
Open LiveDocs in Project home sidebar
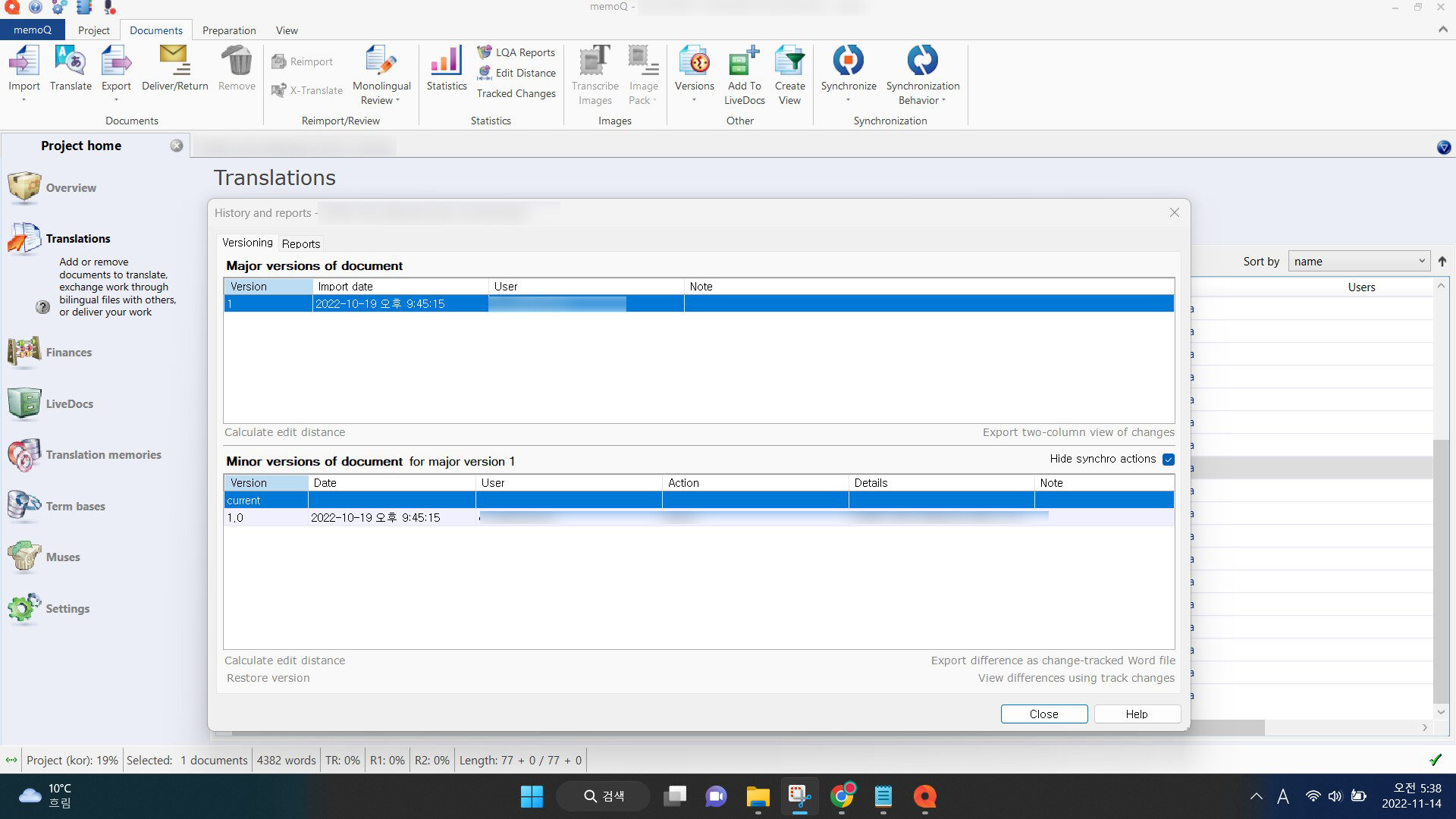pos(52,404)
